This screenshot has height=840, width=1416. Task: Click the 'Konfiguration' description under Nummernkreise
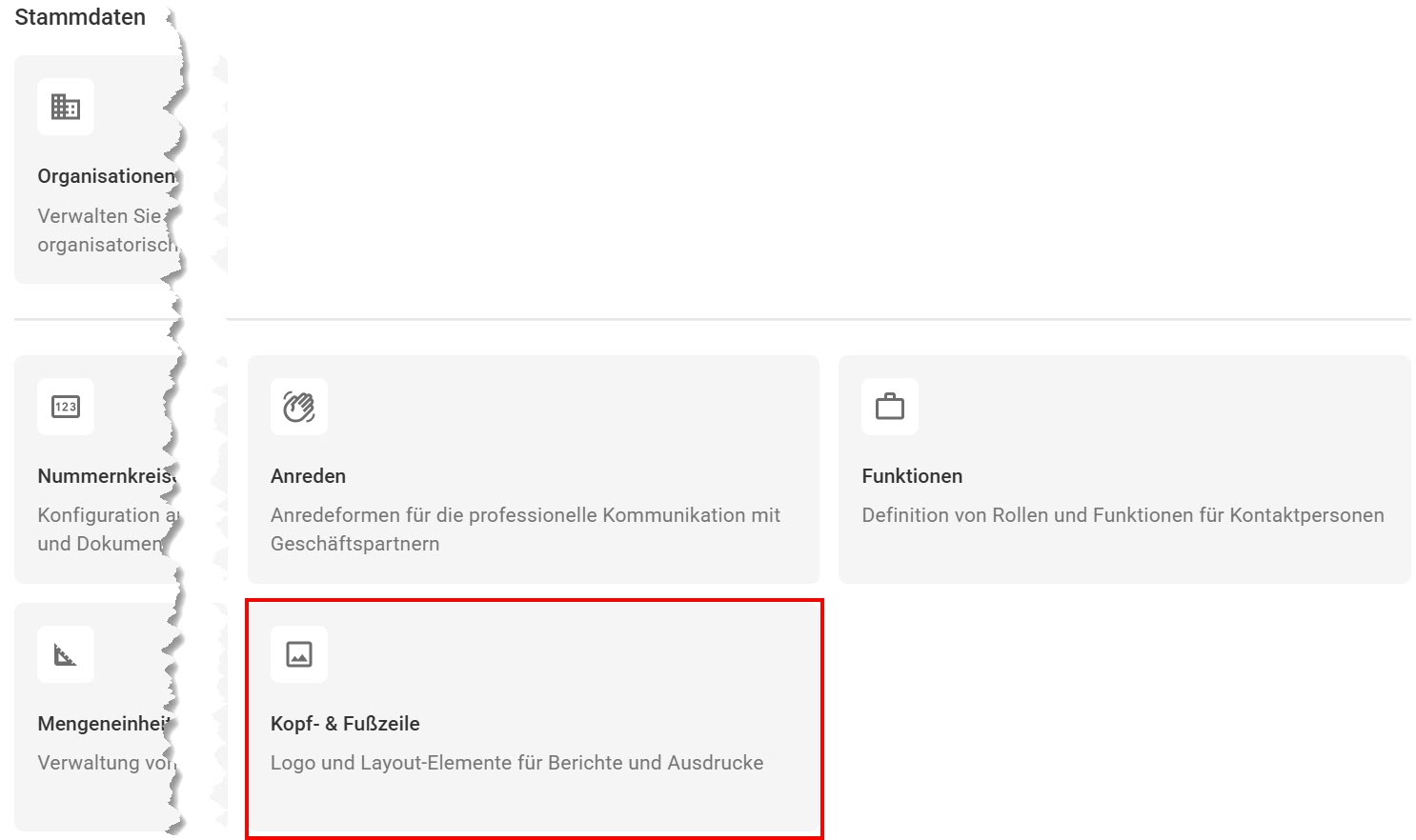tap(103, 529)
